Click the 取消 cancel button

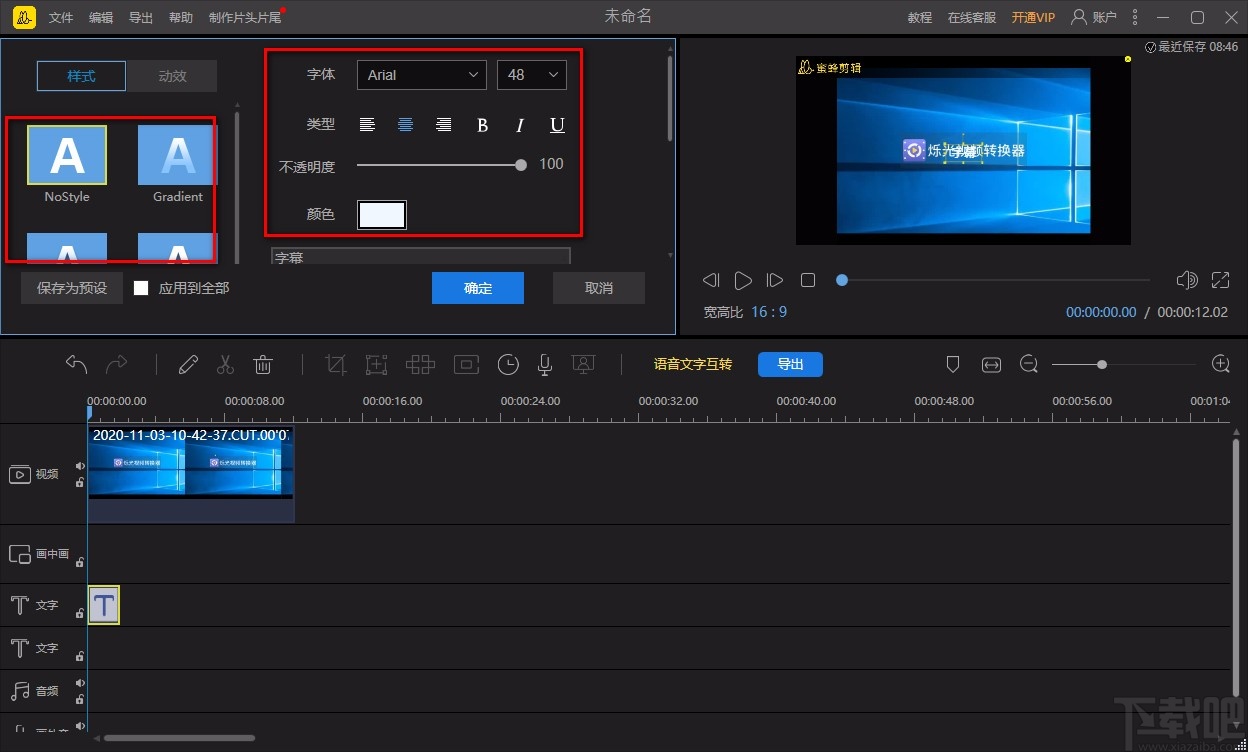point(599,288)
